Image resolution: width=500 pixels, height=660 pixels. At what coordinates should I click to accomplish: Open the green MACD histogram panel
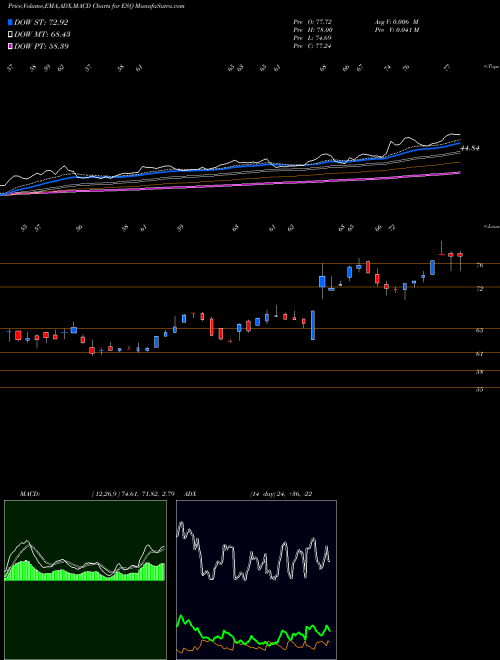85,580
